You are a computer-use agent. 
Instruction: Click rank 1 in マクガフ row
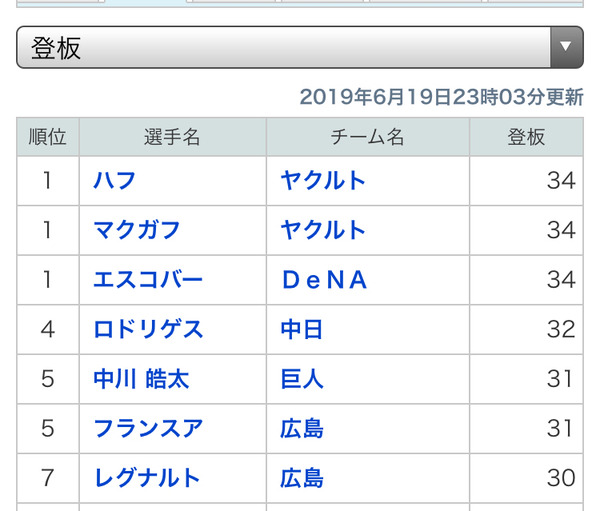[47, 230]
